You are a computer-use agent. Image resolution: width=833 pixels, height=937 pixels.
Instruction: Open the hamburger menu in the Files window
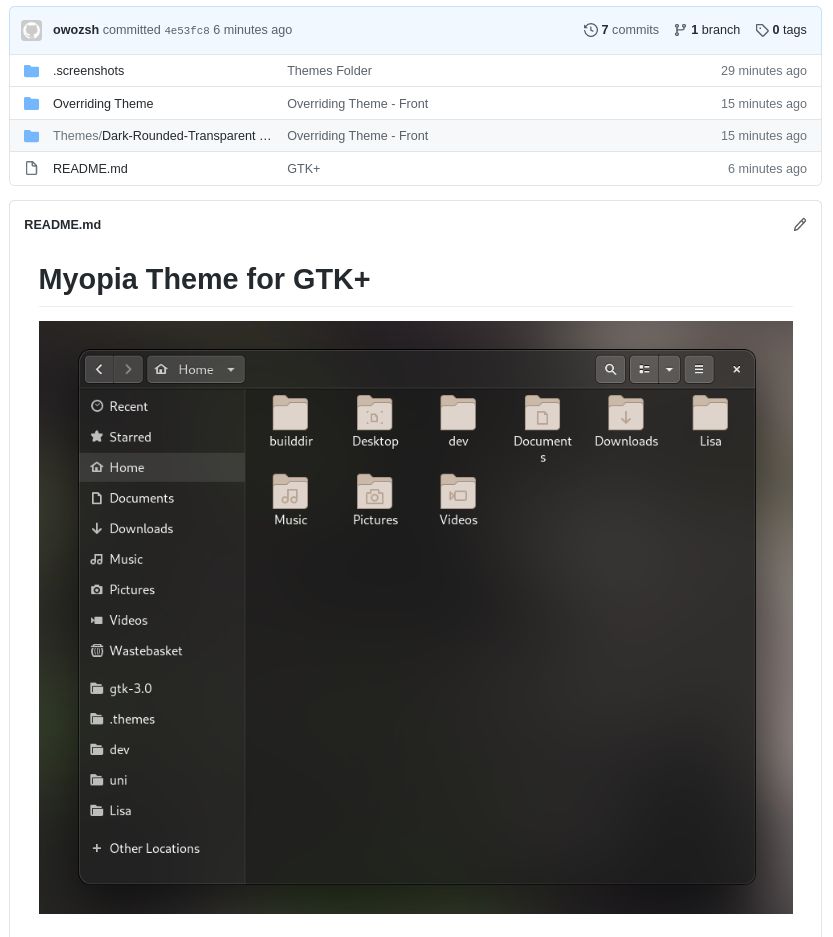(x=698, y=369)
